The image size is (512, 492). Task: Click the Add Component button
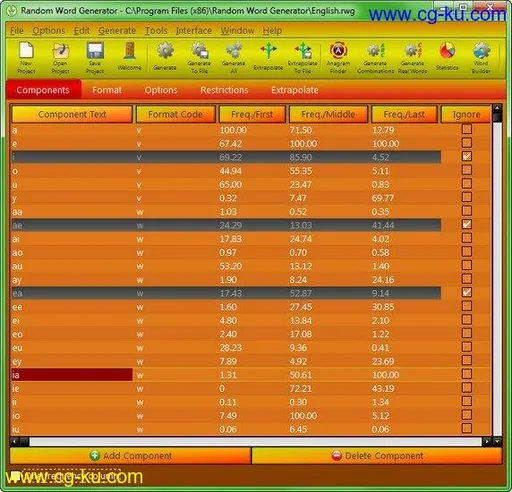pyautogui.click(x=130, y=456)
